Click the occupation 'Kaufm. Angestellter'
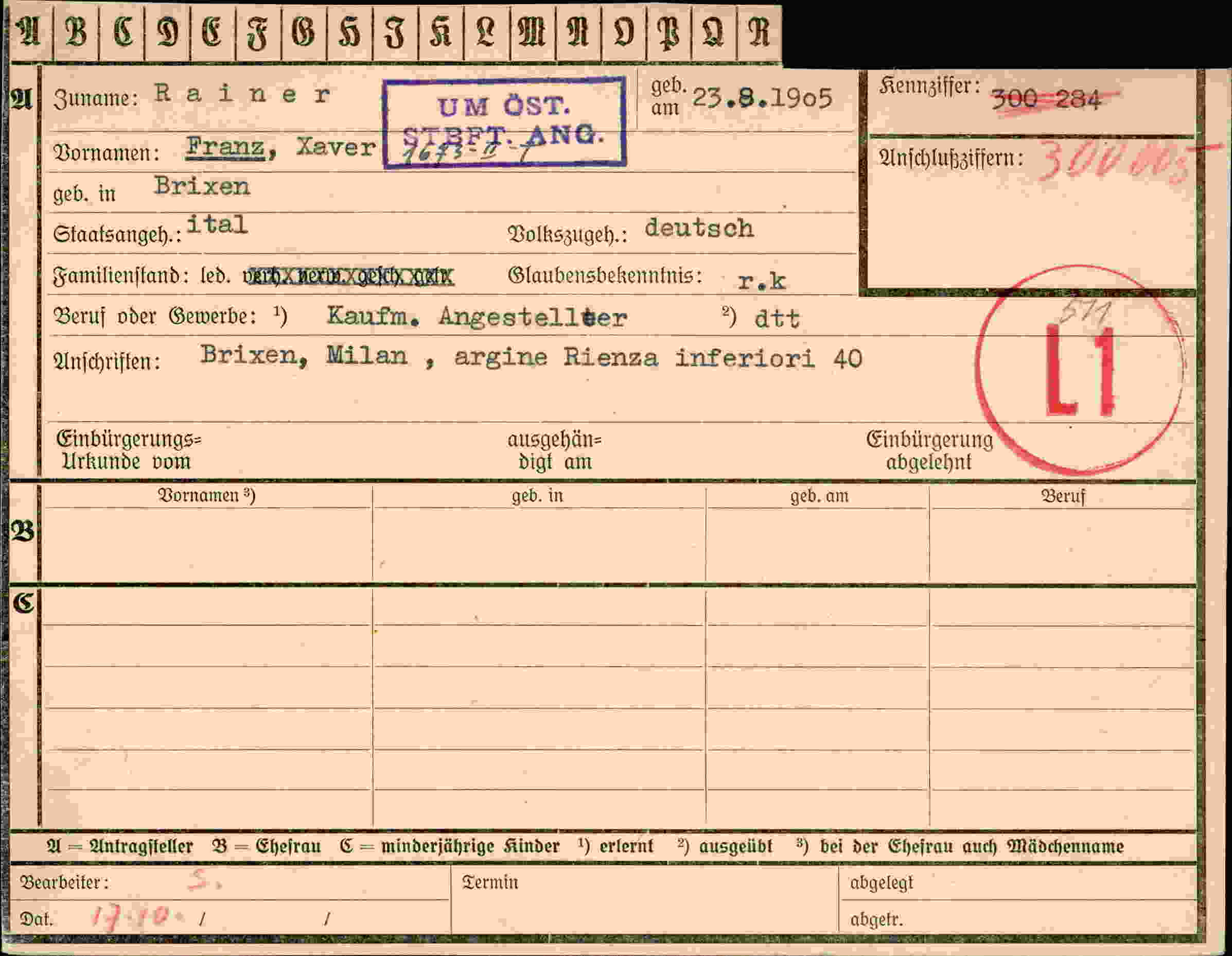 coord(477,317)
